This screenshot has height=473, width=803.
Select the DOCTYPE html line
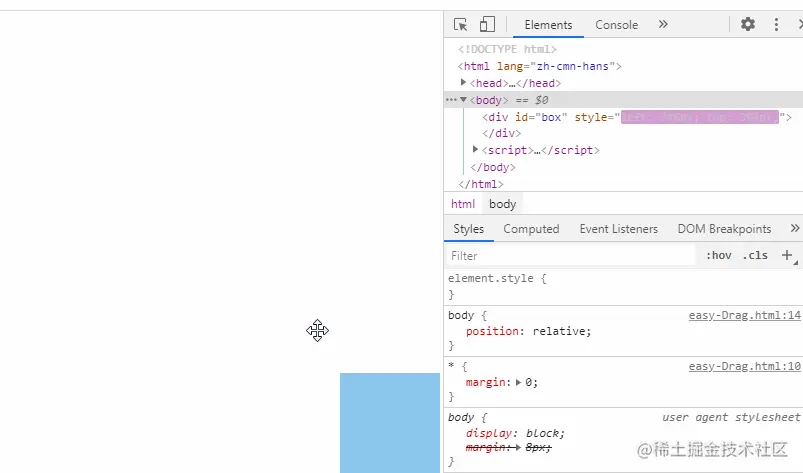(507, 49)
